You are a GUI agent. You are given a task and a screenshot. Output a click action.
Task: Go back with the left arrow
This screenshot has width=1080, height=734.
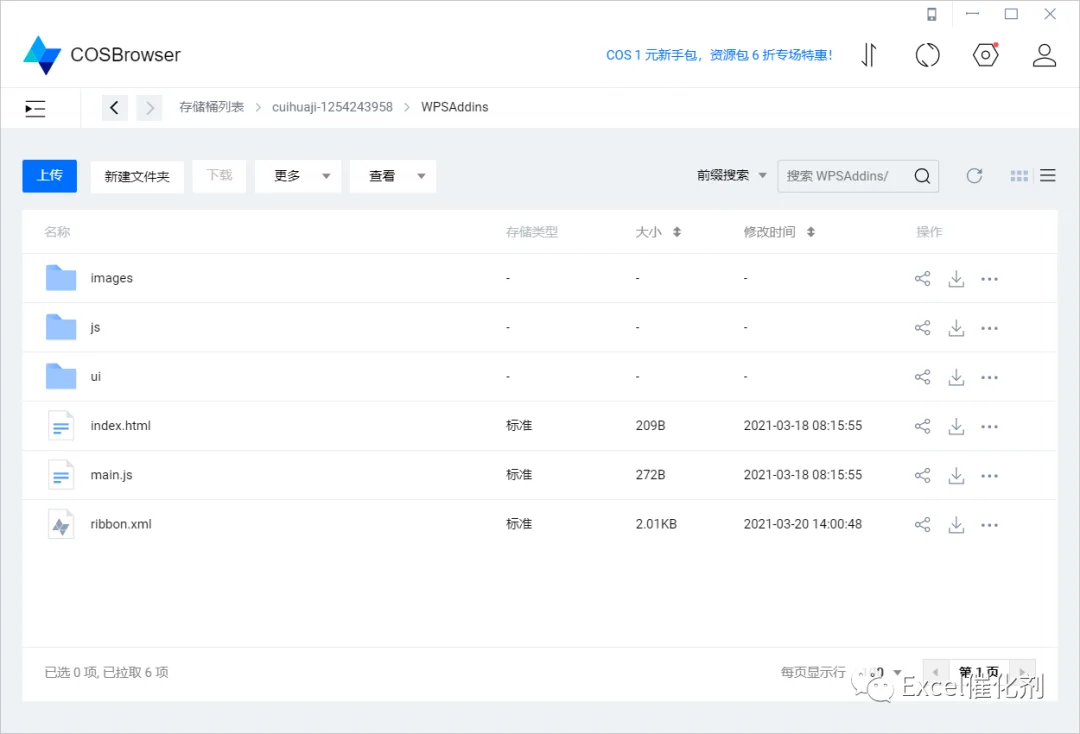click(x=114, y=107)
